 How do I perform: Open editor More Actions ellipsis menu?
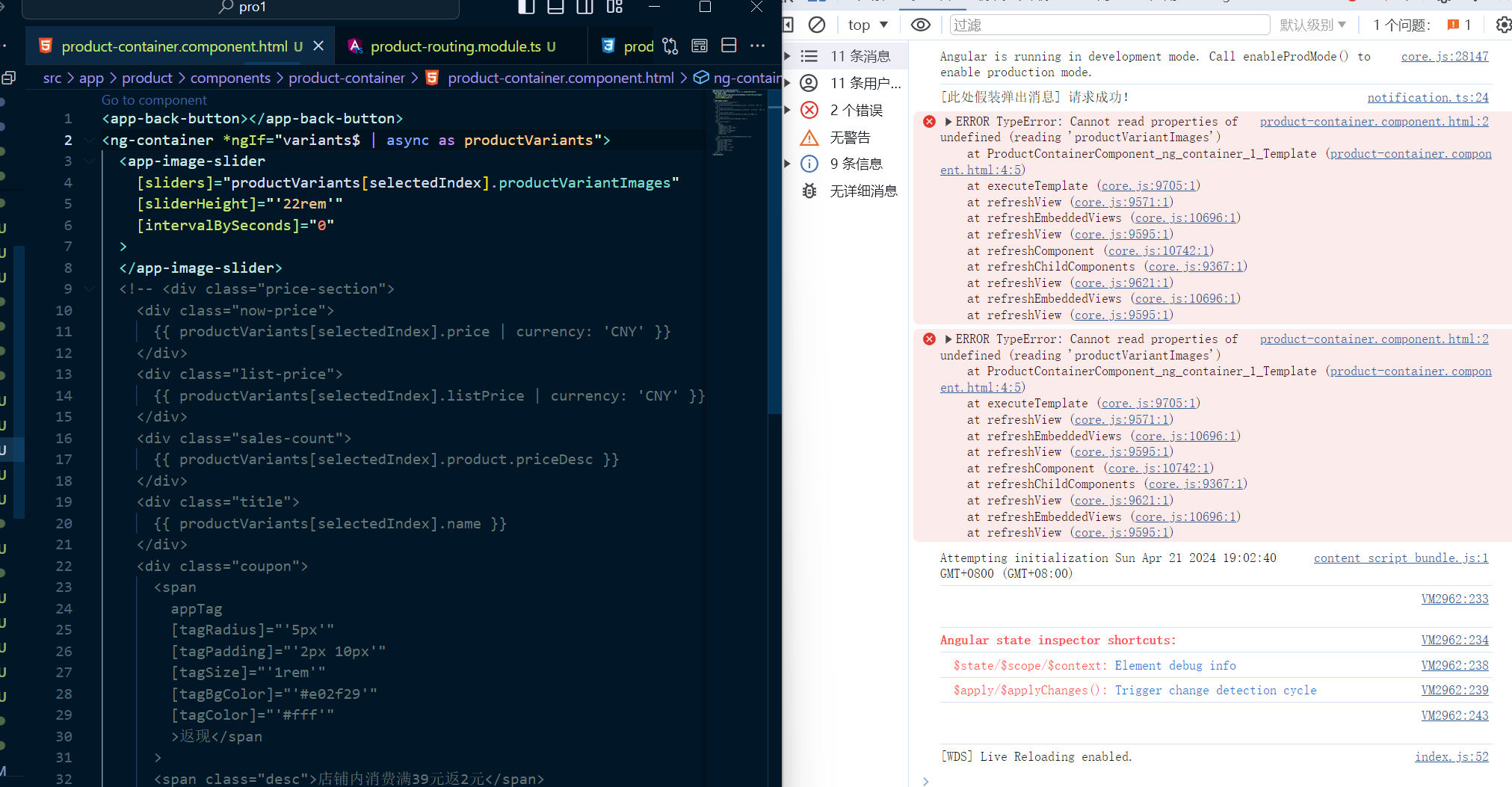[x=757, y=46]
